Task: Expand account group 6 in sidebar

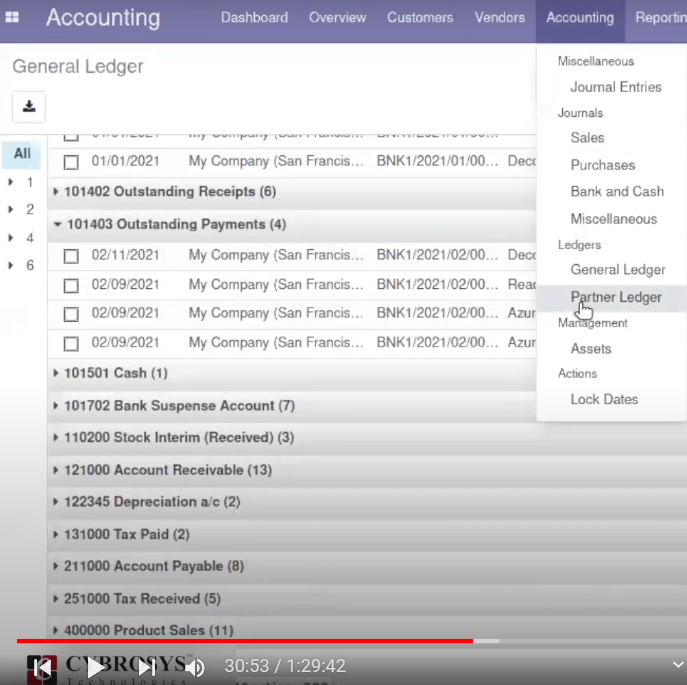Action: [x=11, y=265]
